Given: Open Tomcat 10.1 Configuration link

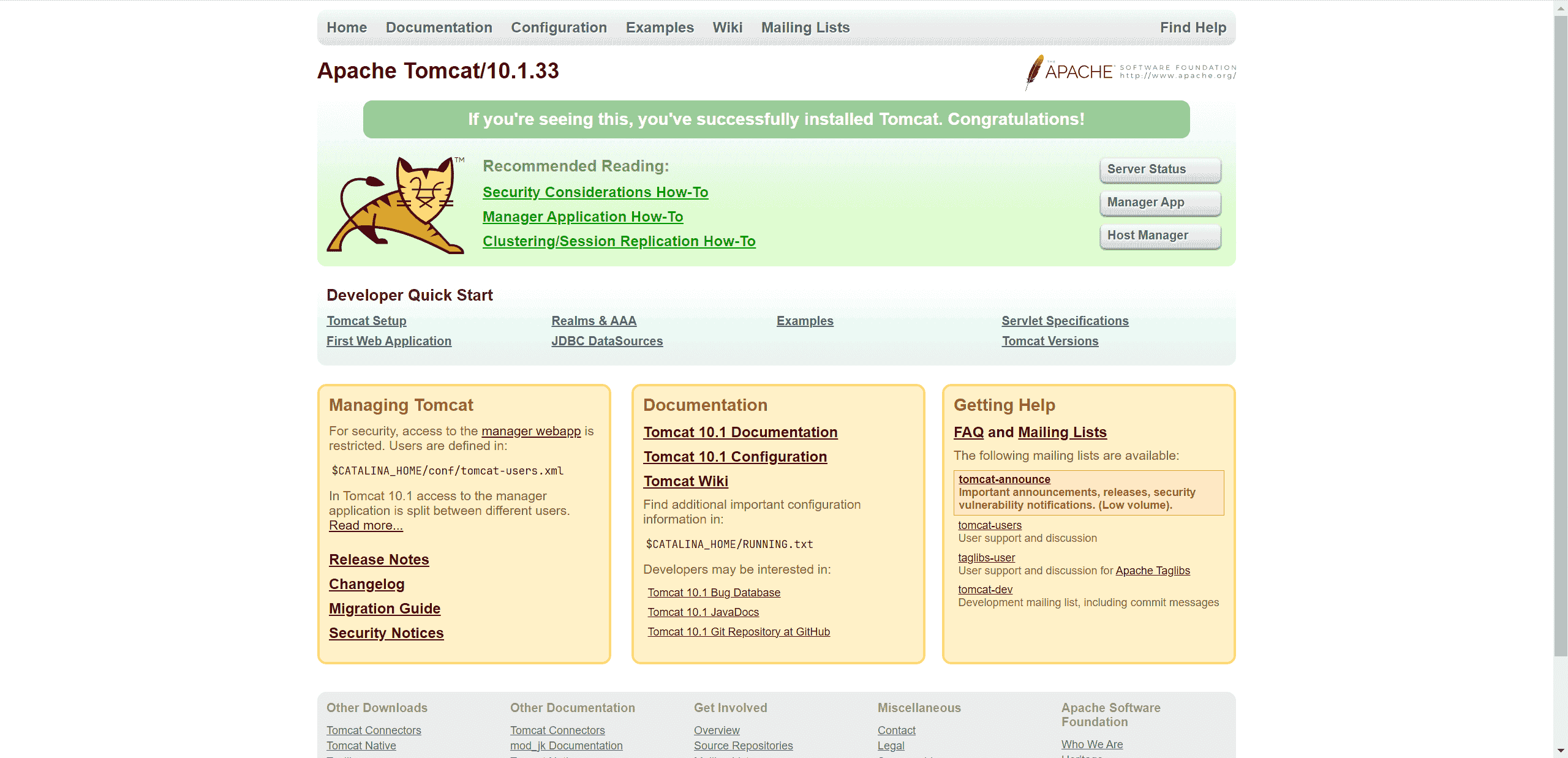Looking at the screenshot, I should pyautogui.click(x=735, y=457).
